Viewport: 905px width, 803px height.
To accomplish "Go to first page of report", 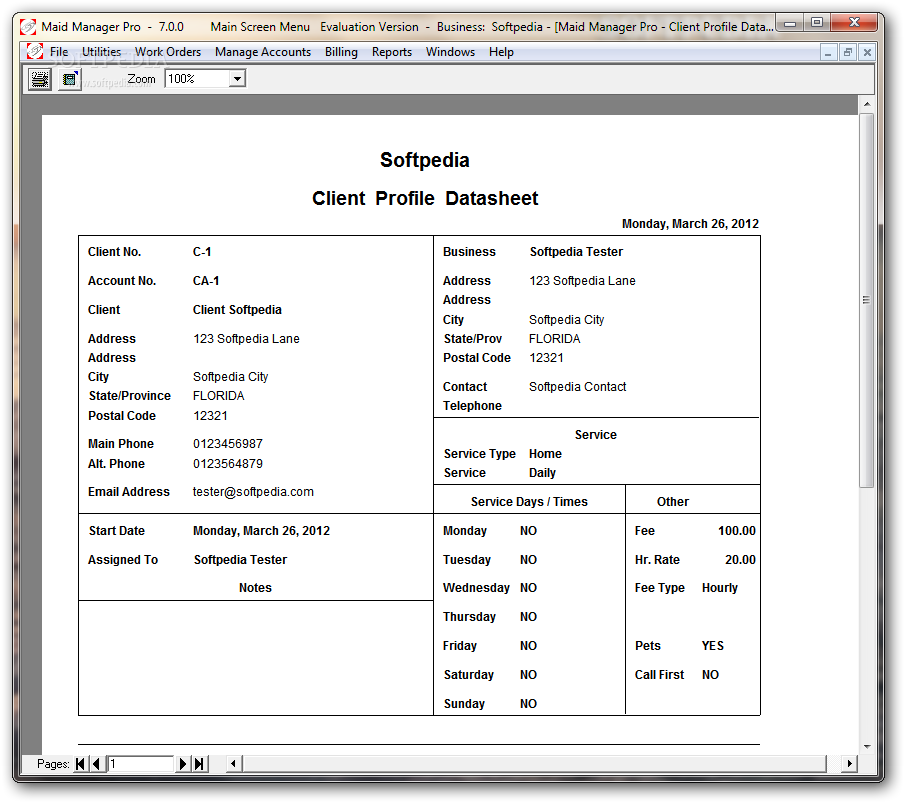I will tap(80, 764).
